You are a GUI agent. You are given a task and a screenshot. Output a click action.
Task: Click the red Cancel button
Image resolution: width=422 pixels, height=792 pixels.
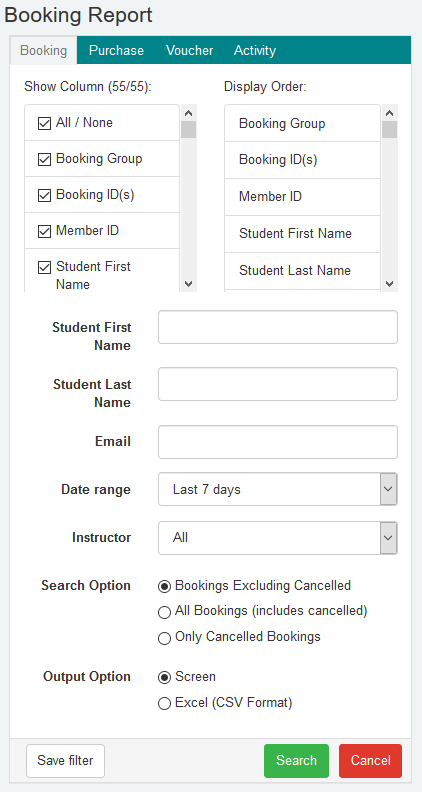coord(370,761)
